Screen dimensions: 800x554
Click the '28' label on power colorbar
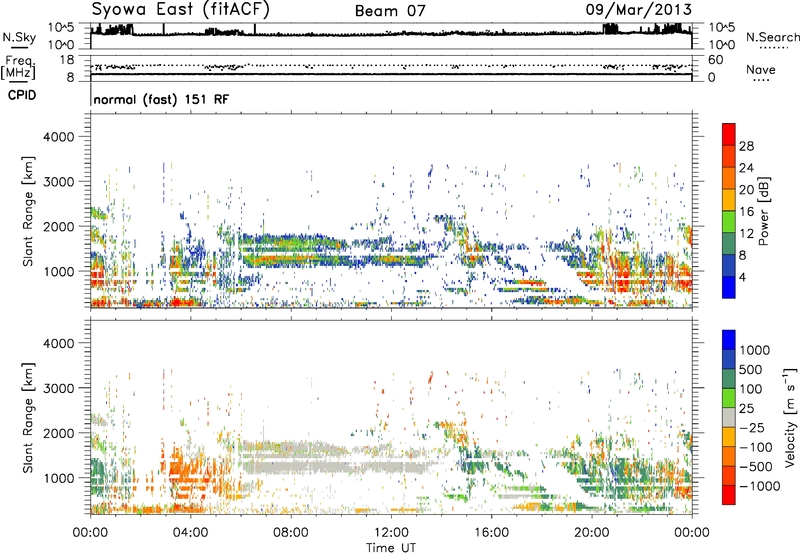point(746,146)
